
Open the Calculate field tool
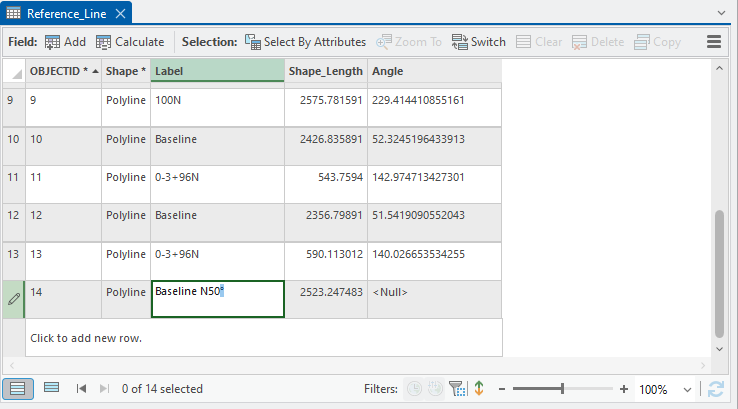point(130,42)
